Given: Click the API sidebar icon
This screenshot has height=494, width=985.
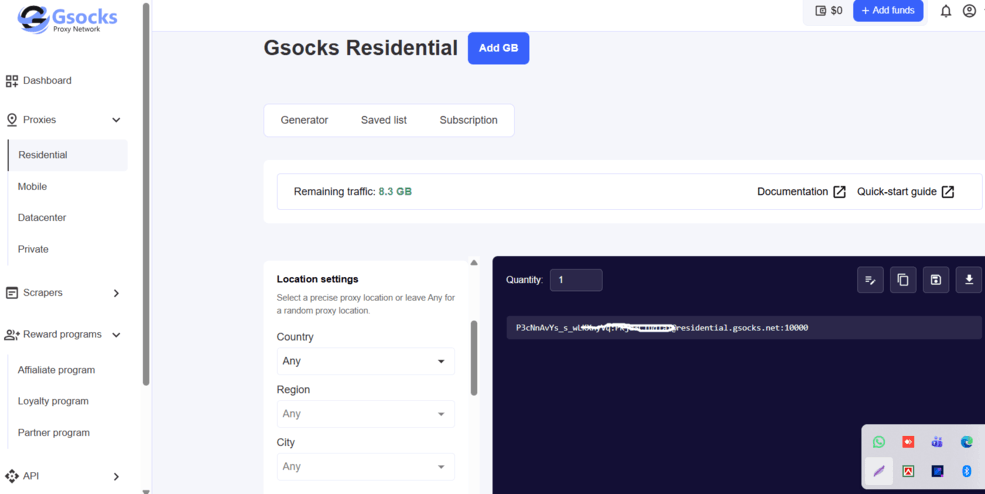Looking at the screenshot, I should [x=12, y=476].
